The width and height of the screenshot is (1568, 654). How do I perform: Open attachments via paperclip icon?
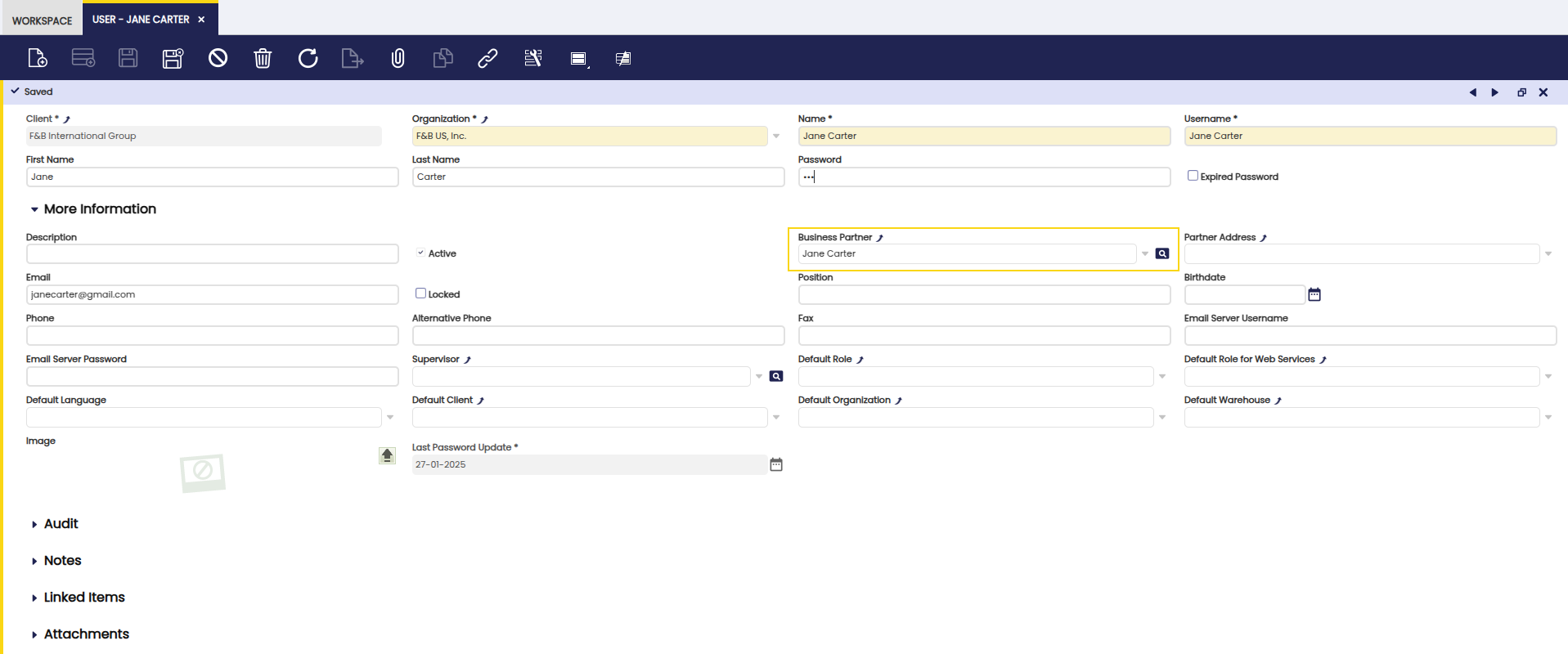[x=398, y=58]
